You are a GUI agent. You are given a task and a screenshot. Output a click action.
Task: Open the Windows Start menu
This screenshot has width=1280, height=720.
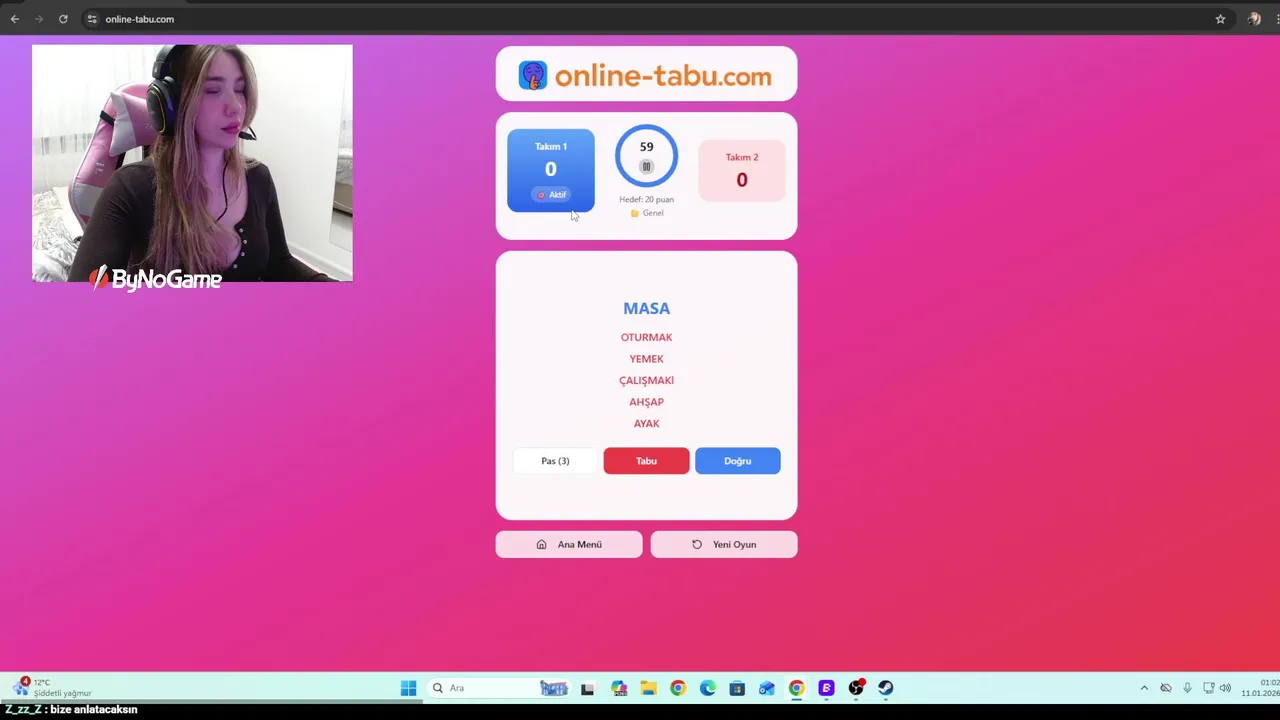408,688
